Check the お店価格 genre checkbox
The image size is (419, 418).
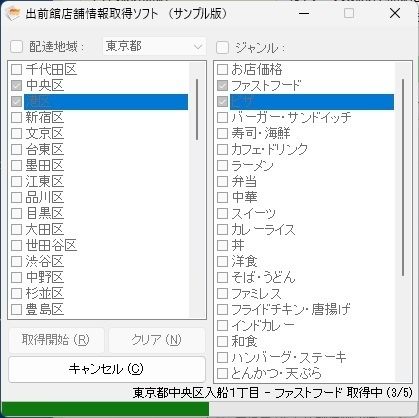pyautogui.click(x=222, y=69)
